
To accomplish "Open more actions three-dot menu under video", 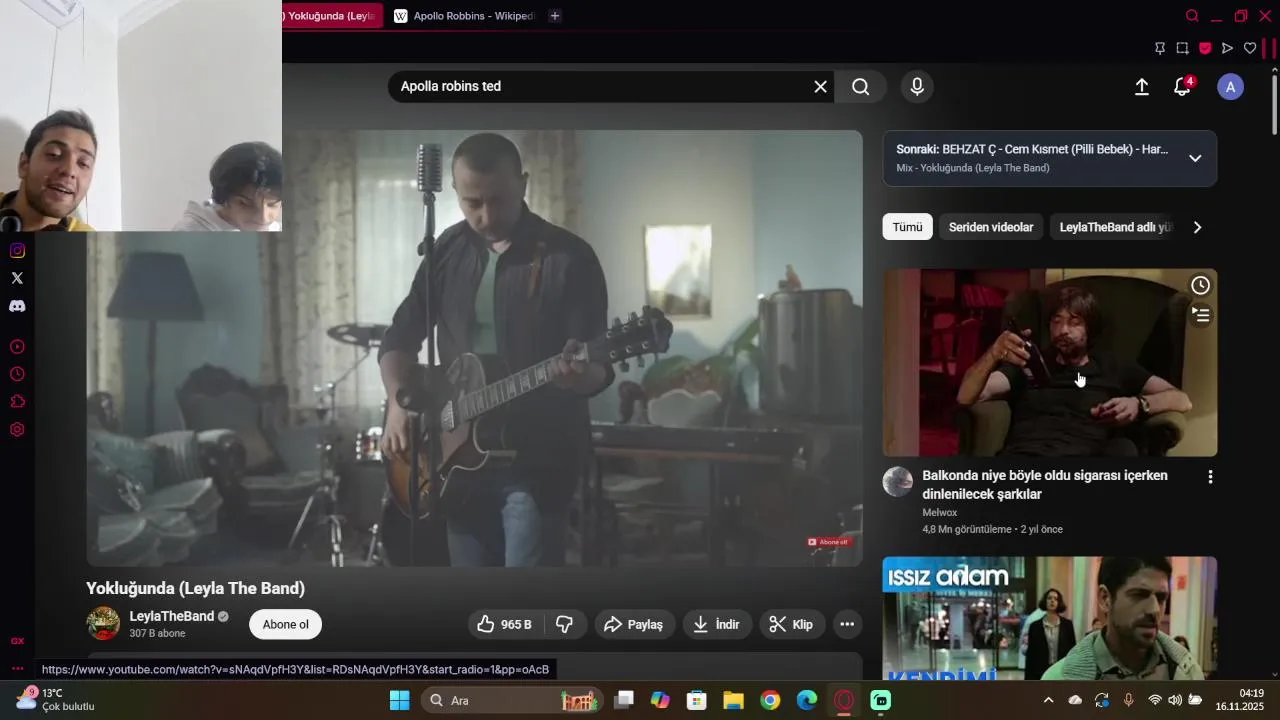I will coord(847,624).
